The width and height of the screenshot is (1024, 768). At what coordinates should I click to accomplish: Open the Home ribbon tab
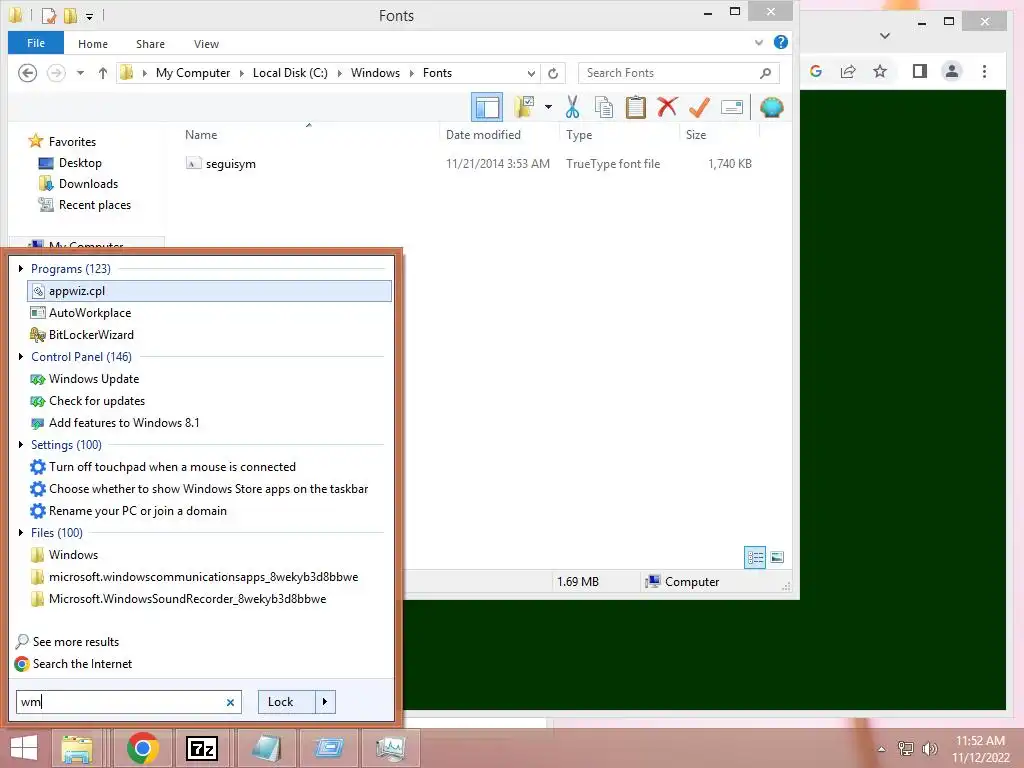click(x=93, y=44)
